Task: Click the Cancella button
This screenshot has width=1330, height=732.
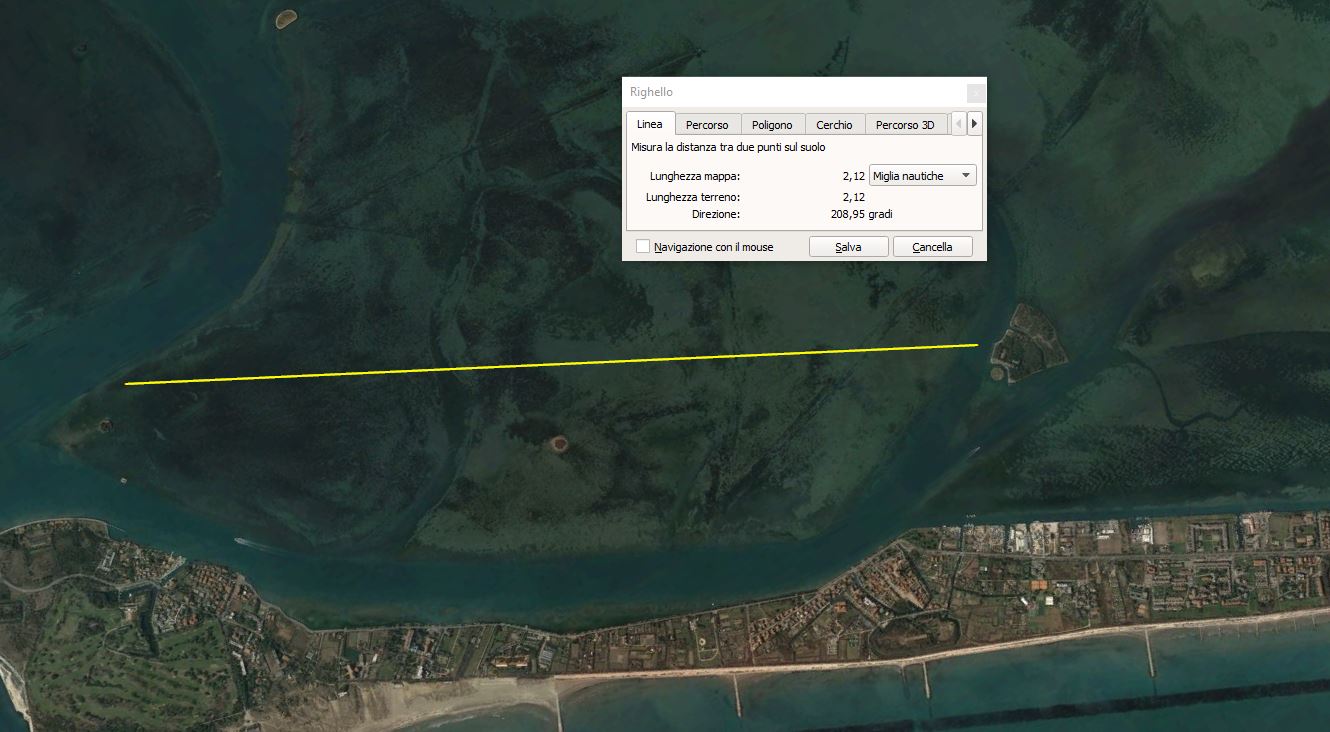Action: pos(932,246)
